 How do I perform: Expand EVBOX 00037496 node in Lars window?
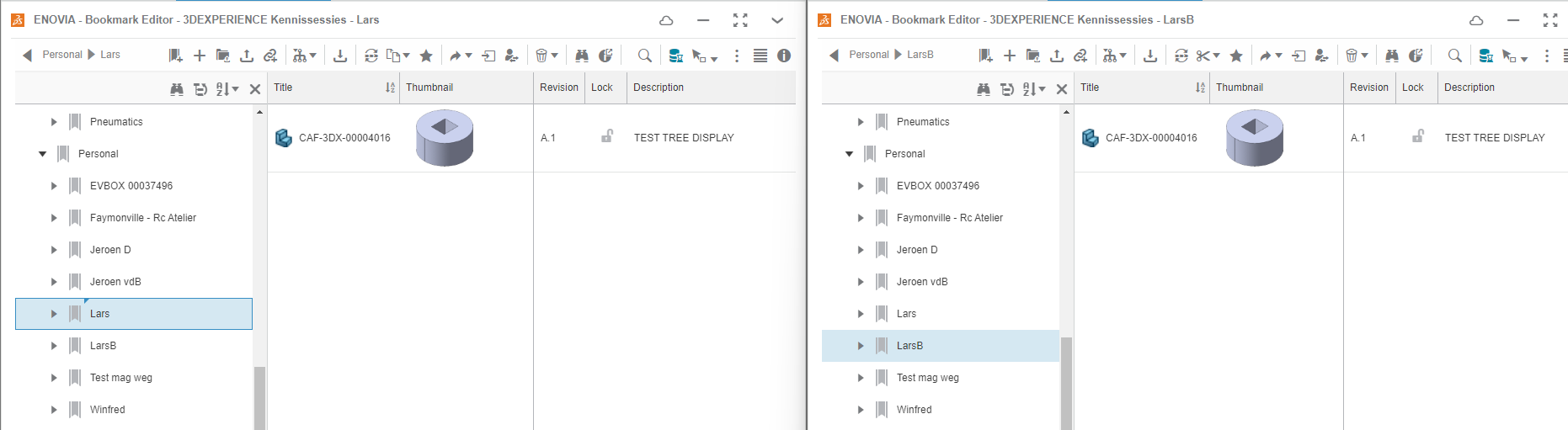point(54,186)
